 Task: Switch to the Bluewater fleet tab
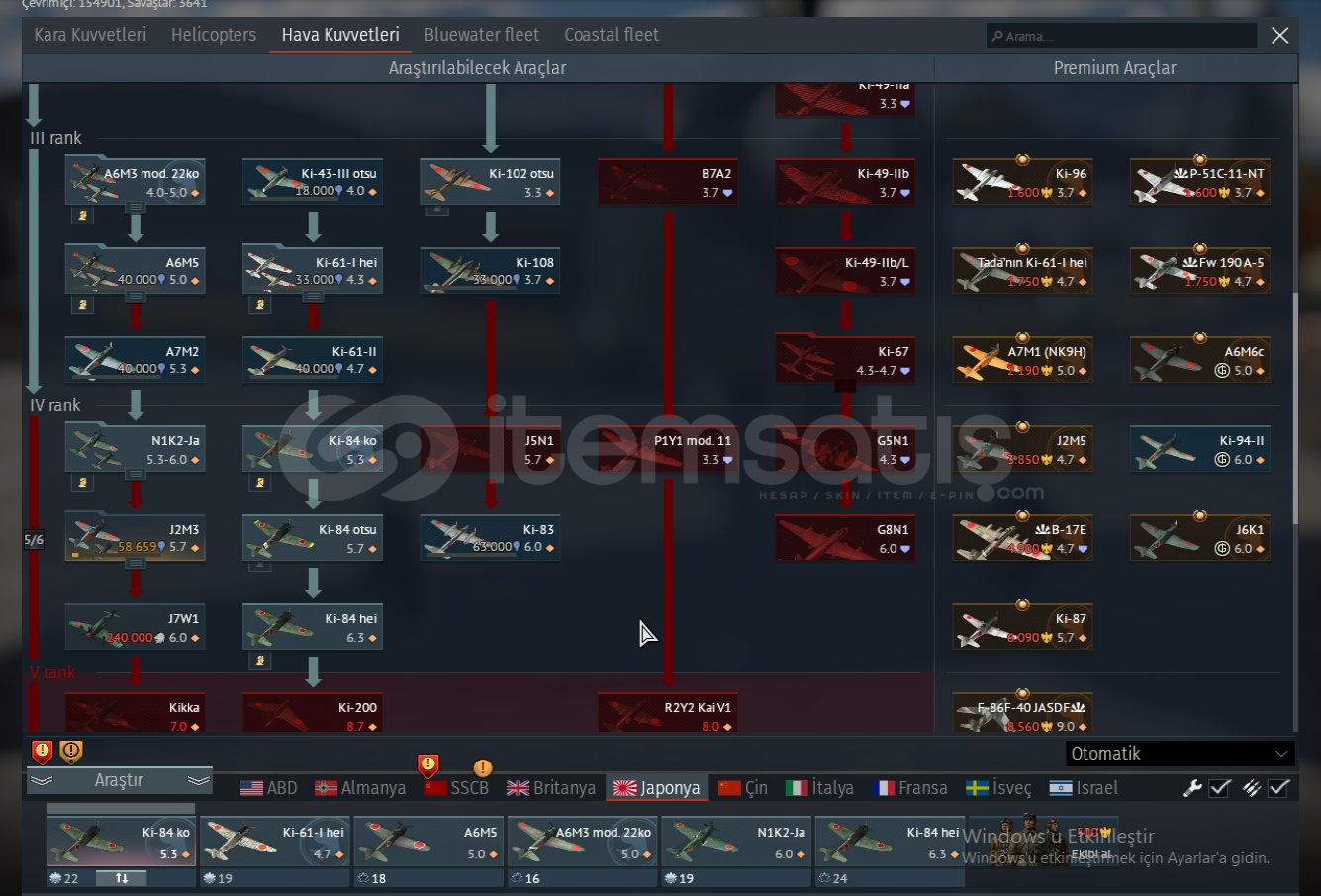tap(482, 35)
